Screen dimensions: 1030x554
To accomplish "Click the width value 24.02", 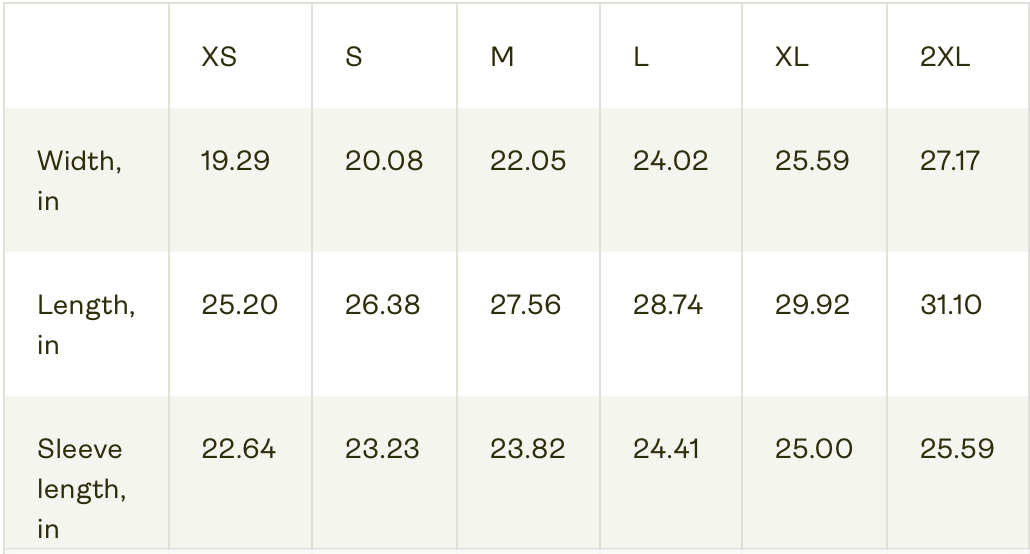I will pos(671,161).
